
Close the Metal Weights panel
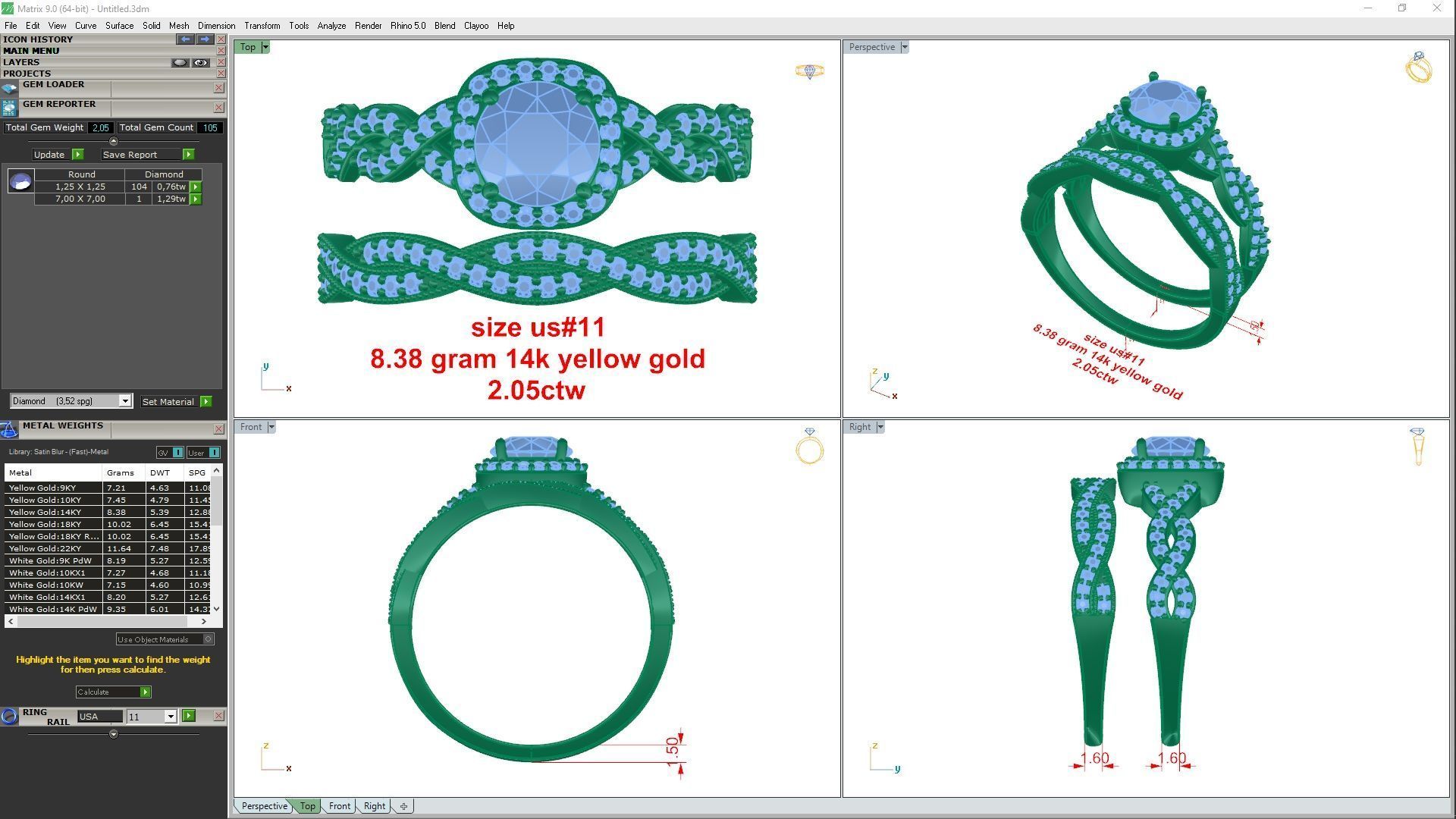coord(218,429)
